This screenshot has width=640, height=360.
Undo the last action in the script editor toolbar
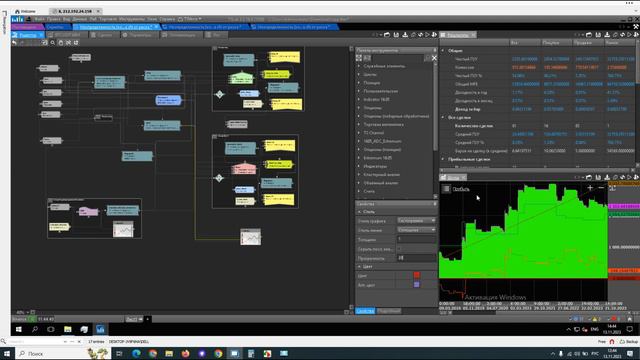coord(14,42)
